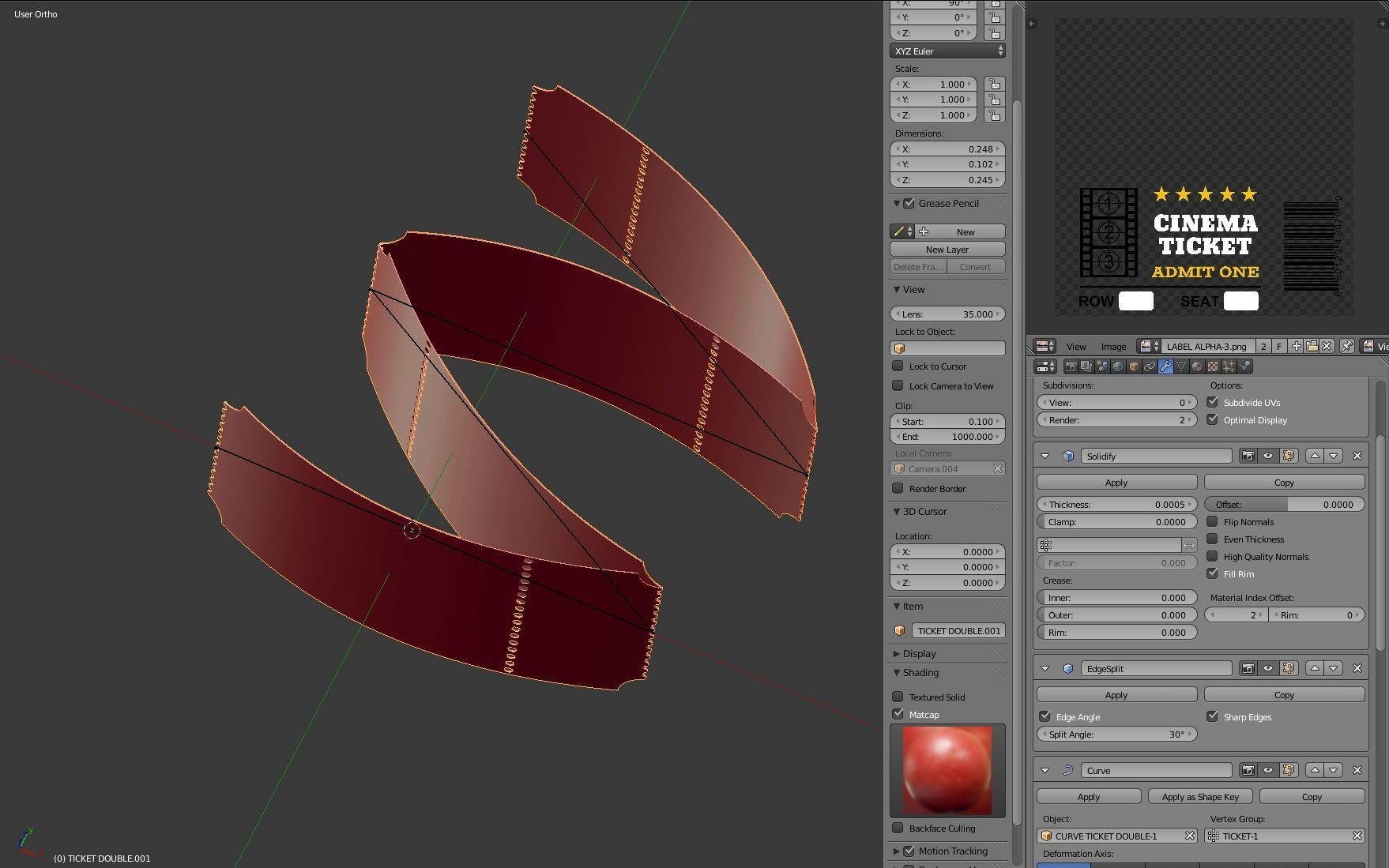The height and width of the screenshot is (868, 1389).
Task: Open the Render Layers properties tab
Action: (x=1086, y=366)
